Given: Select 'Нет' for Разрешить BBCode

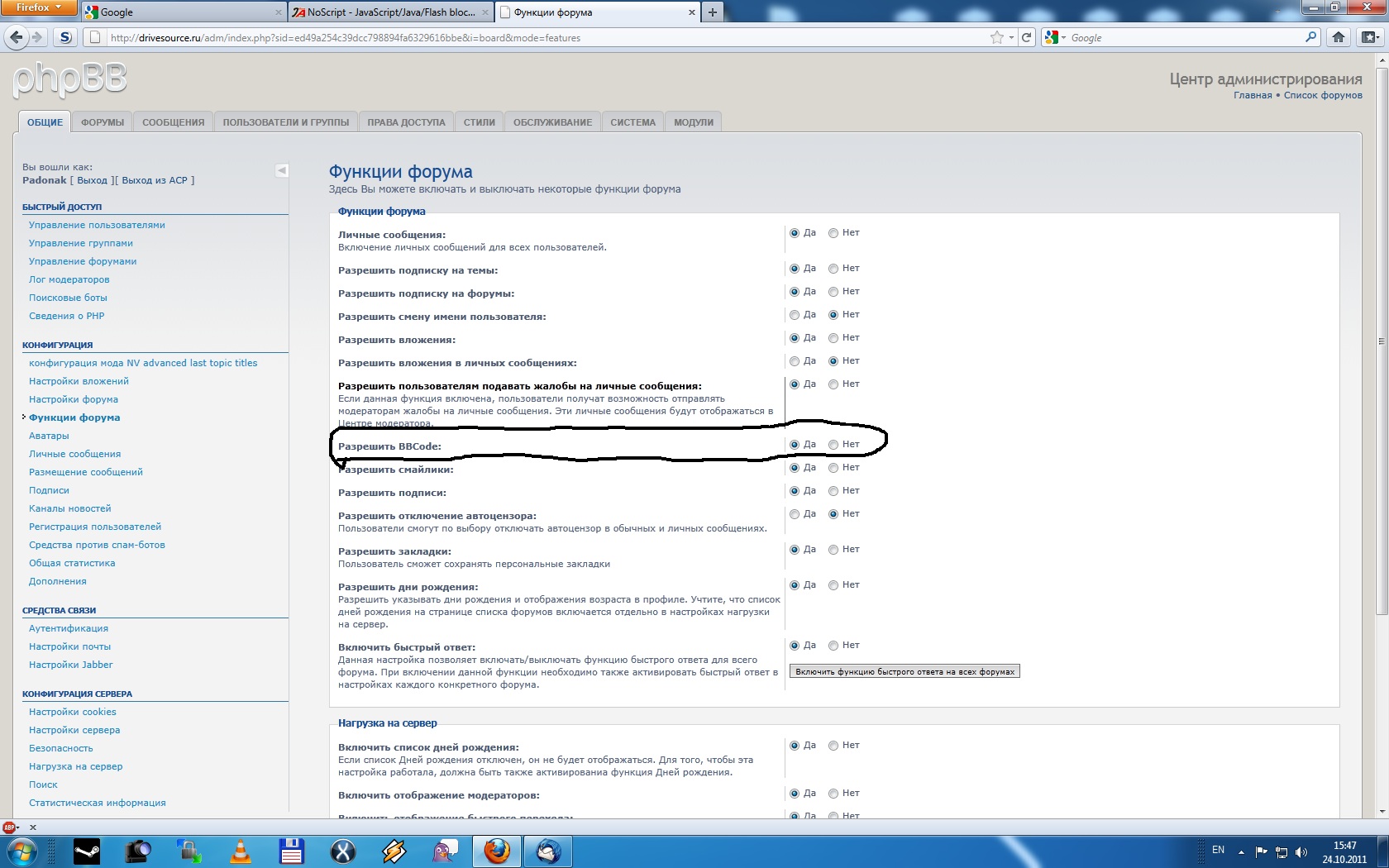Looking at the screenshot, I should 833,445.
